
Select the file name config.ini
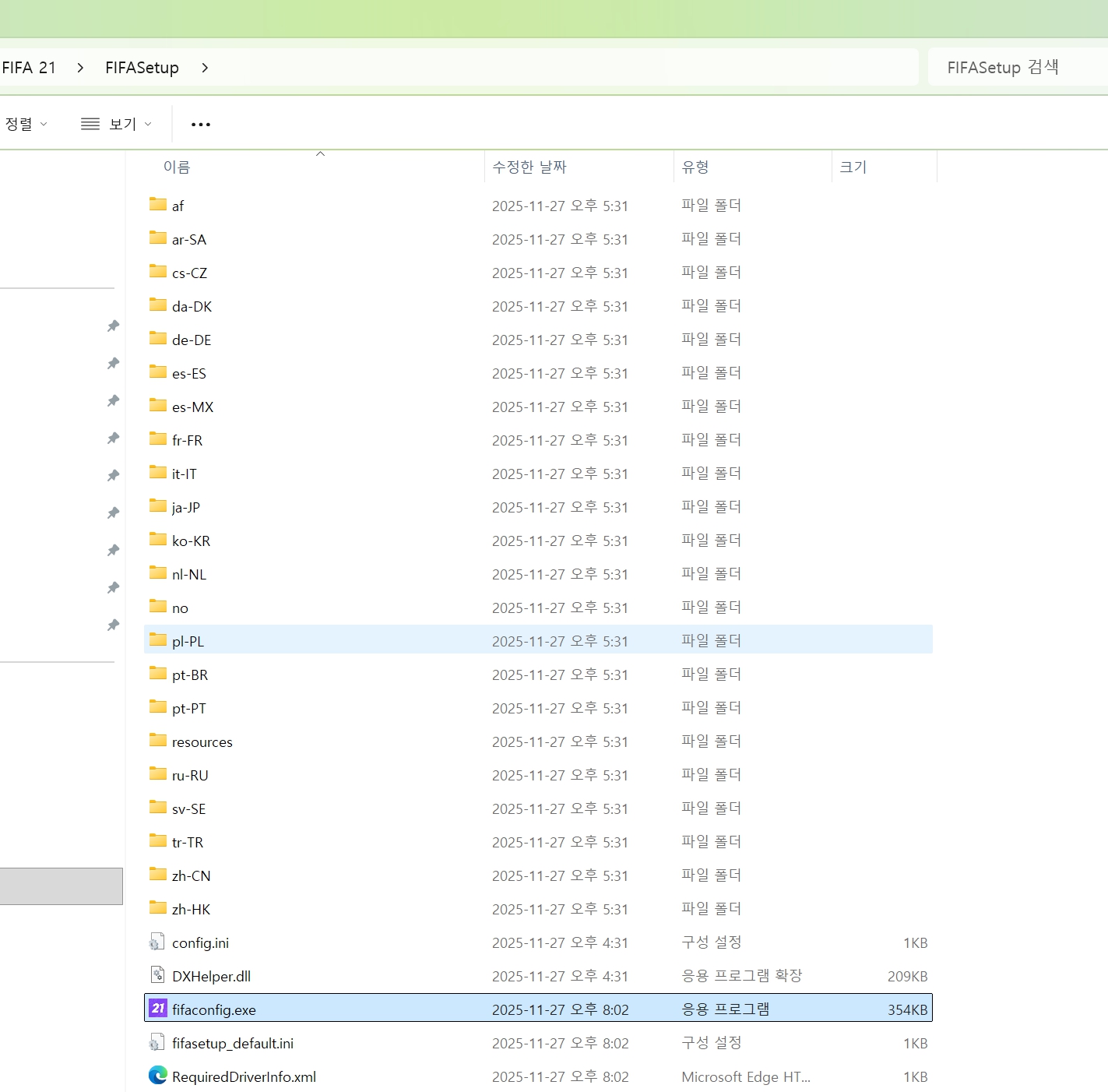click(201, 942)
